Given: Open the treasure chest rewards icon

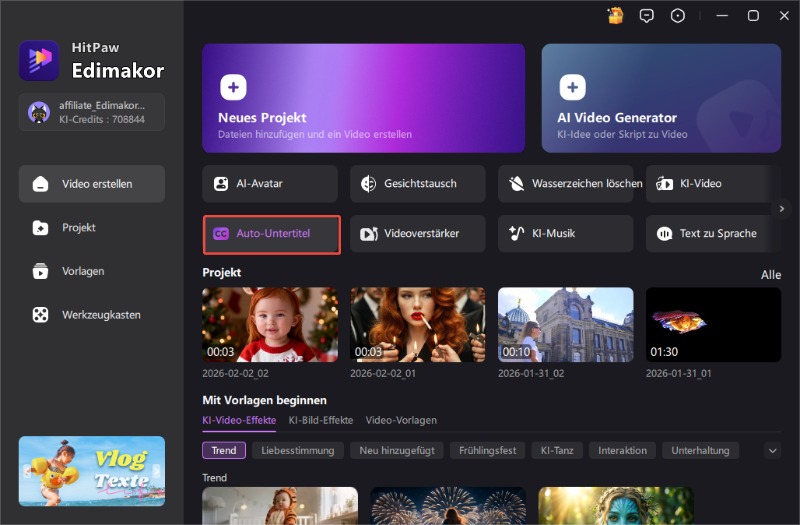Looking at the screenshot, I should 616,15.
